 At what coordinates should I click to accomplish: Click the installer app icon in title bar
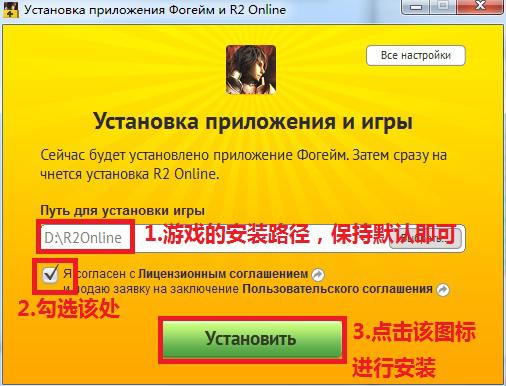(x=11, y=9)
